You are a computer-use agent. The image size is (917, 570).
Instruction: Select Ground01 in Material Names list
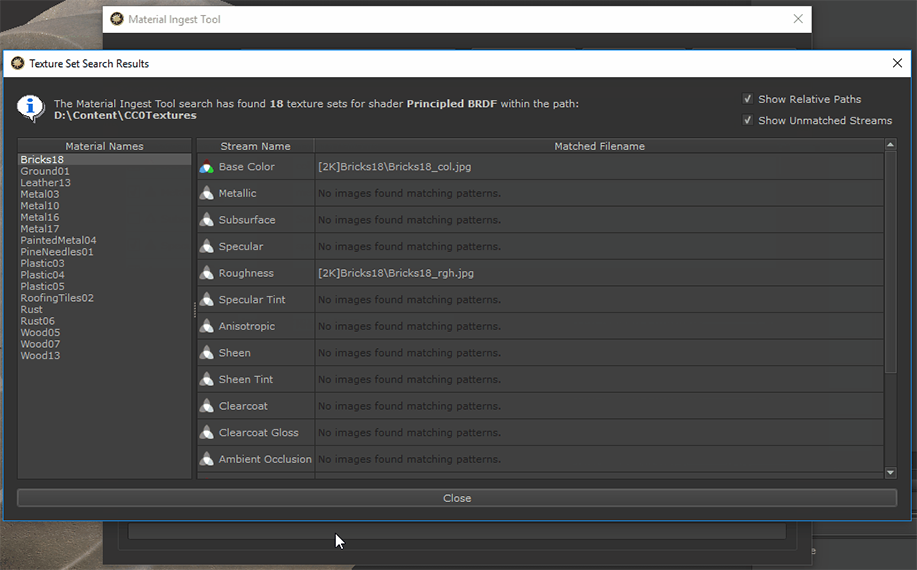45,171
